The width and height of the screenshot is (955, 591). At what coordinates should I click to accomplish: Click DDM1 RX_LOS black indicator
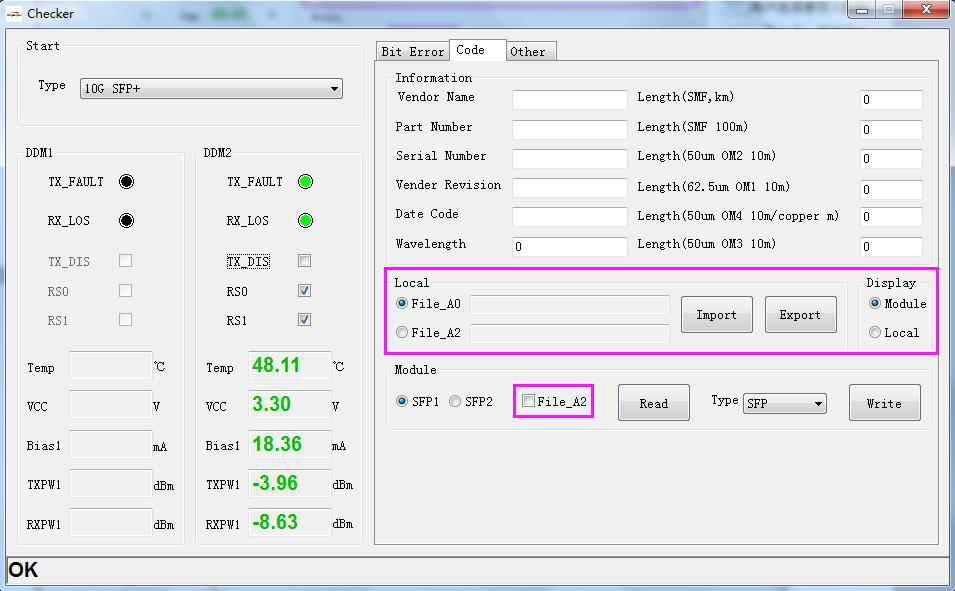(126, 221)
